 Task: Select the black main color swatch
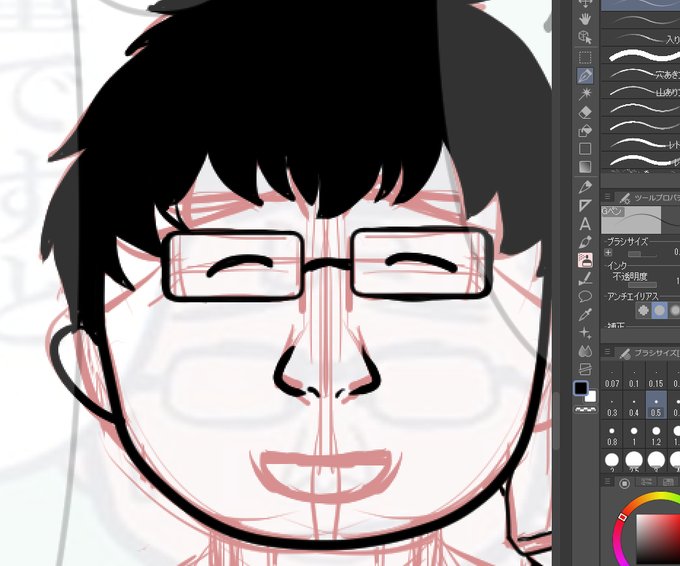(580, 388)
